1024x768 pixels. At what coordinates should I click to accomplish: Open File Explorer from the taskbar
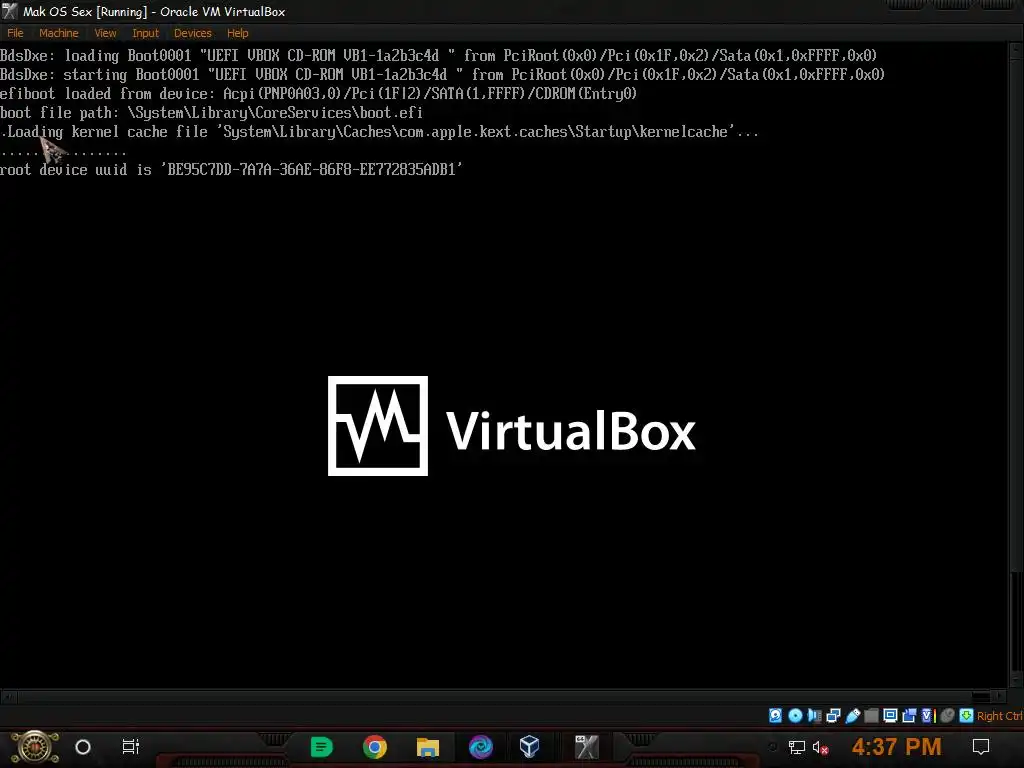point(428,746)
